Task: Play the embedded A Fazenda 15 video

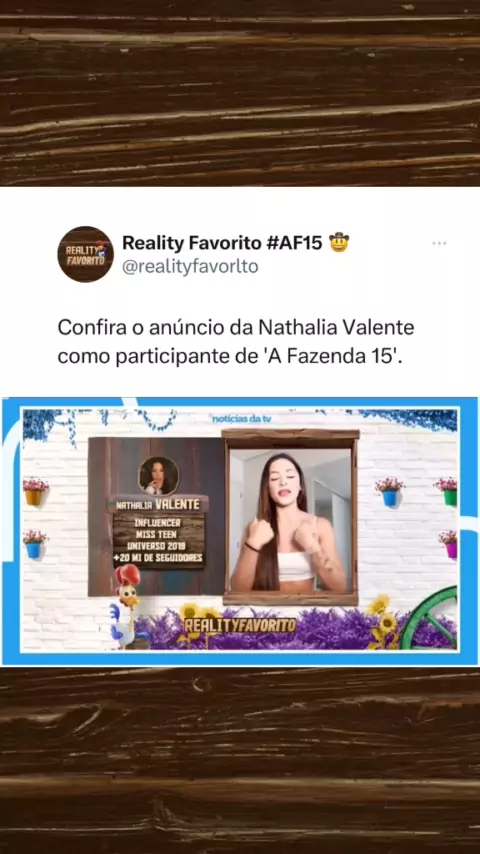Action: tap(240, 531)
